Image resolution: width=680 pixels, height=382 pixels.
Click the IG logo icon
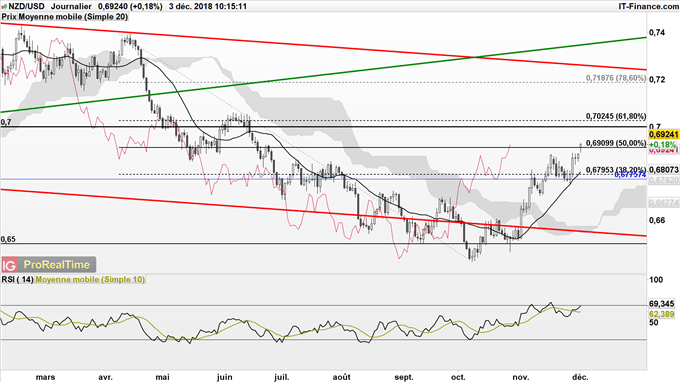point(10,264)
